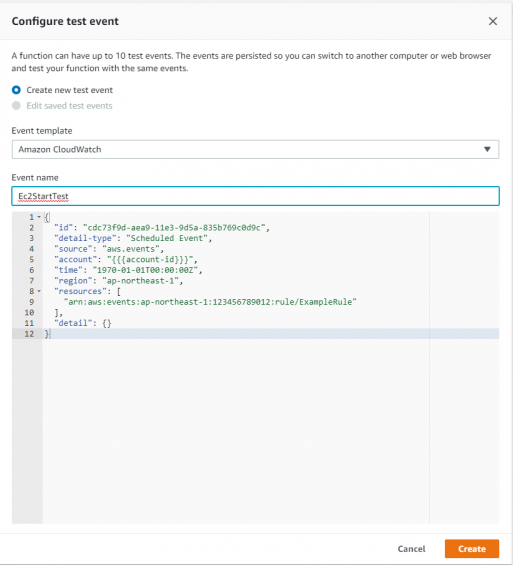Click the Event name label

(x=35, y=178)
